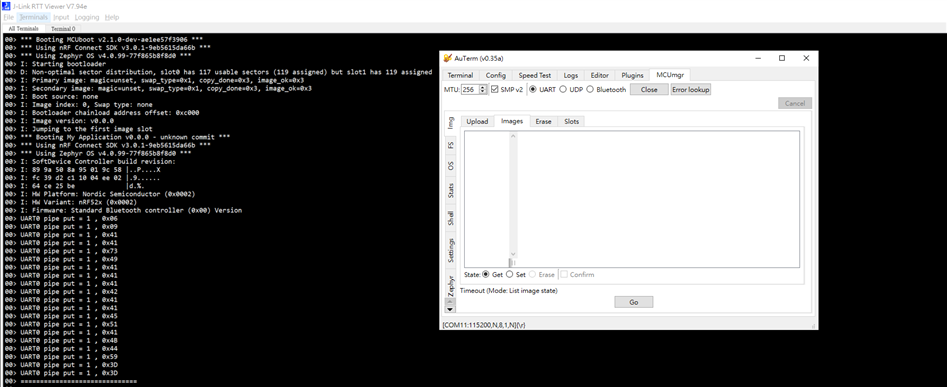Click the image list vertical scrollbar
947x387 pixels.
513,195
